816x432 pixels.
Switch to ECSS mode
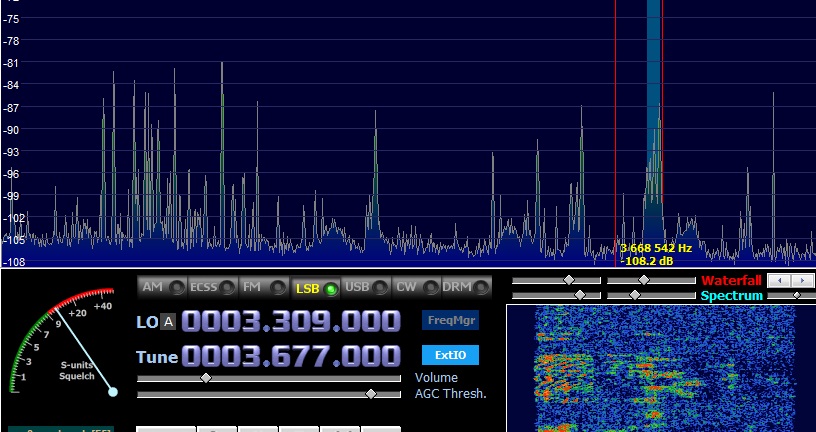213,287
